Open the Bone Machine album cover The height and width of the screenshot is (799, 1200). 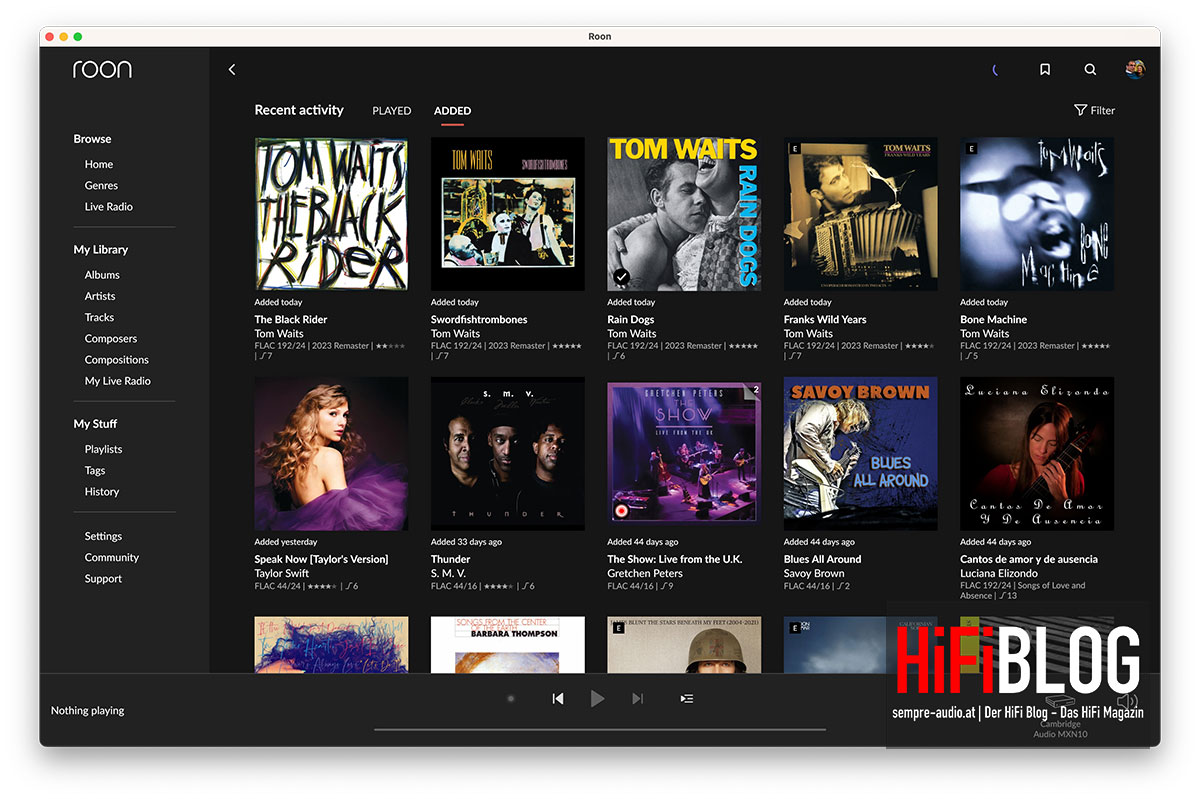pos(1037,214)
